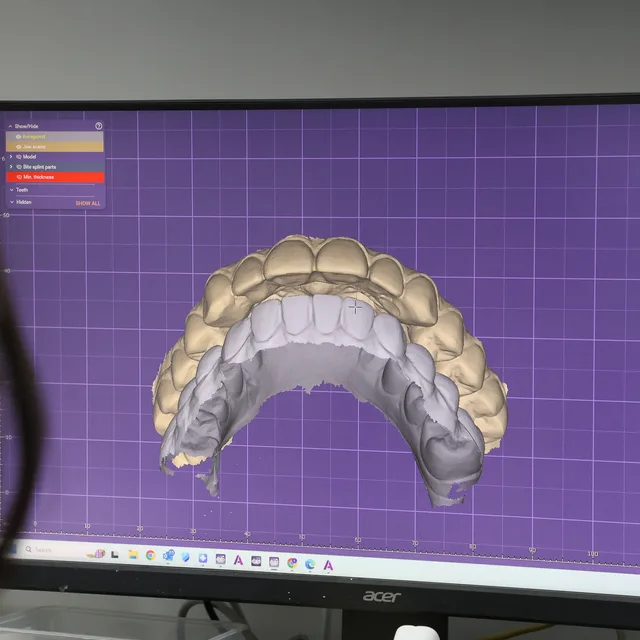Expand the Teeth section chevron
Screen dimensions: 640x640
11,190
